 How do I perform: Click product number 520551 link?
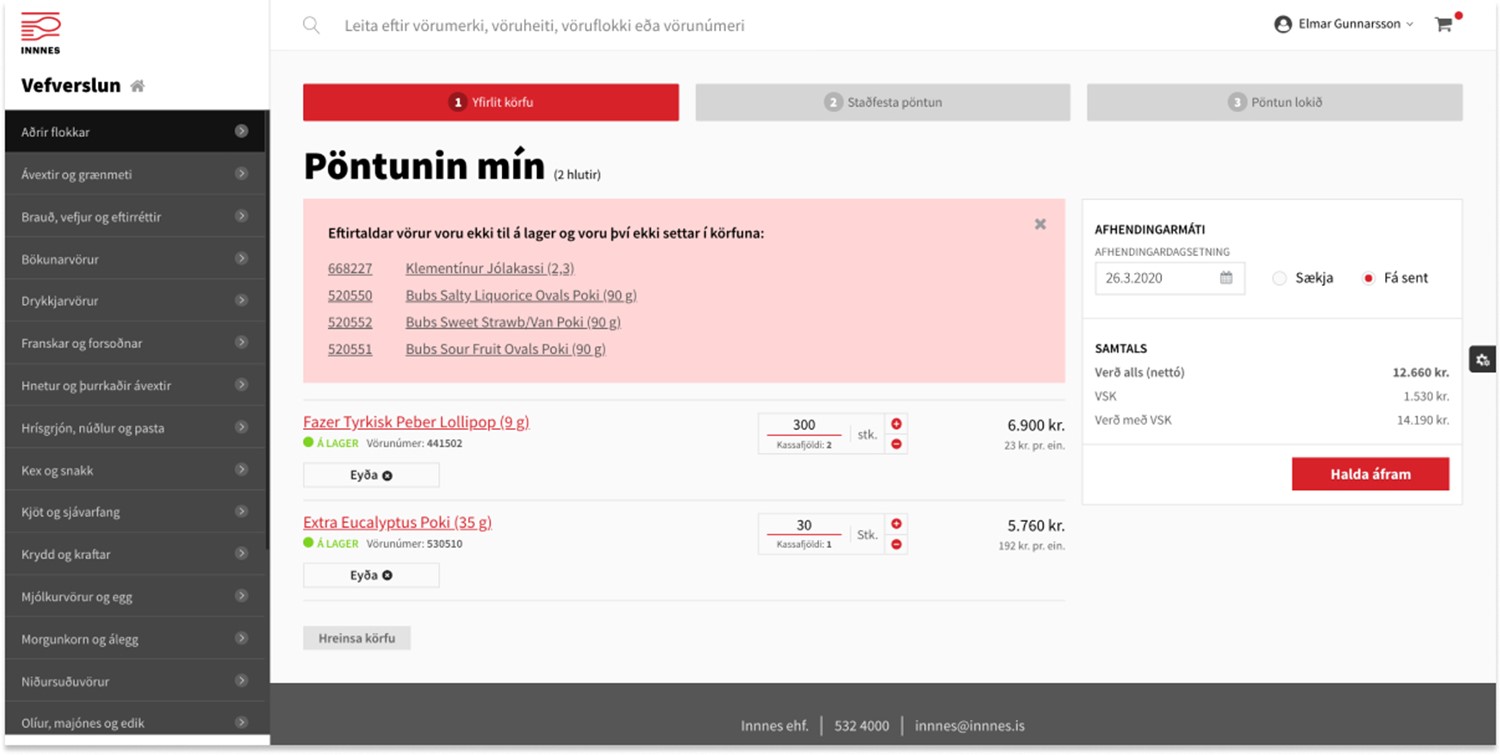pos(350,349)
